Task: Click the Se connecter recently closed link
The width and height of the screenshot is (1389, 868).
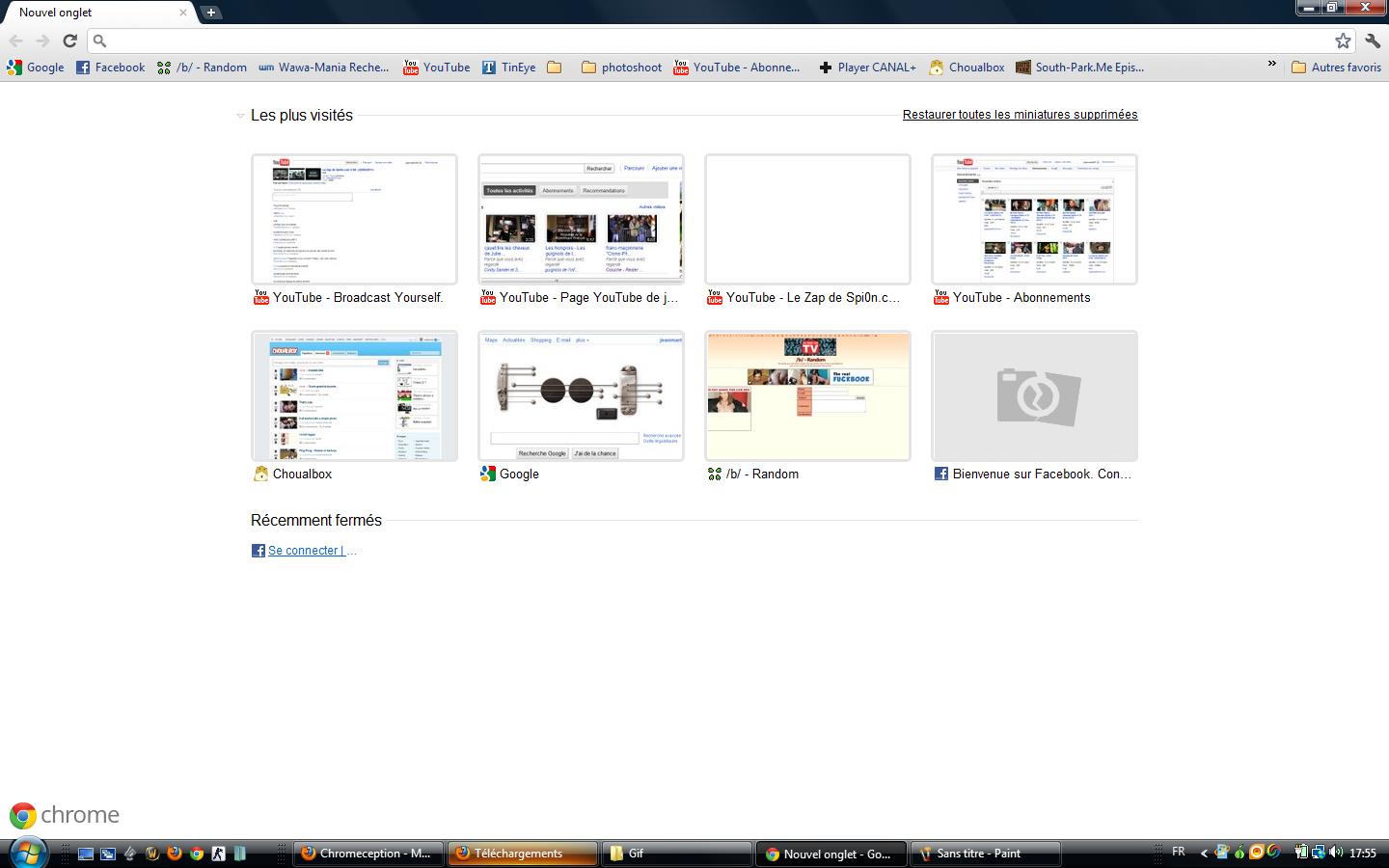Action: 304,551
